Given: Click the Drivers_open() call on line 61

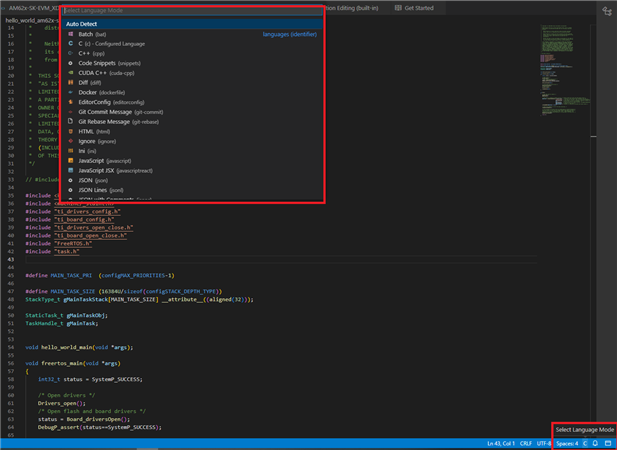Looking at the screenshot, I should coord(61,403).
